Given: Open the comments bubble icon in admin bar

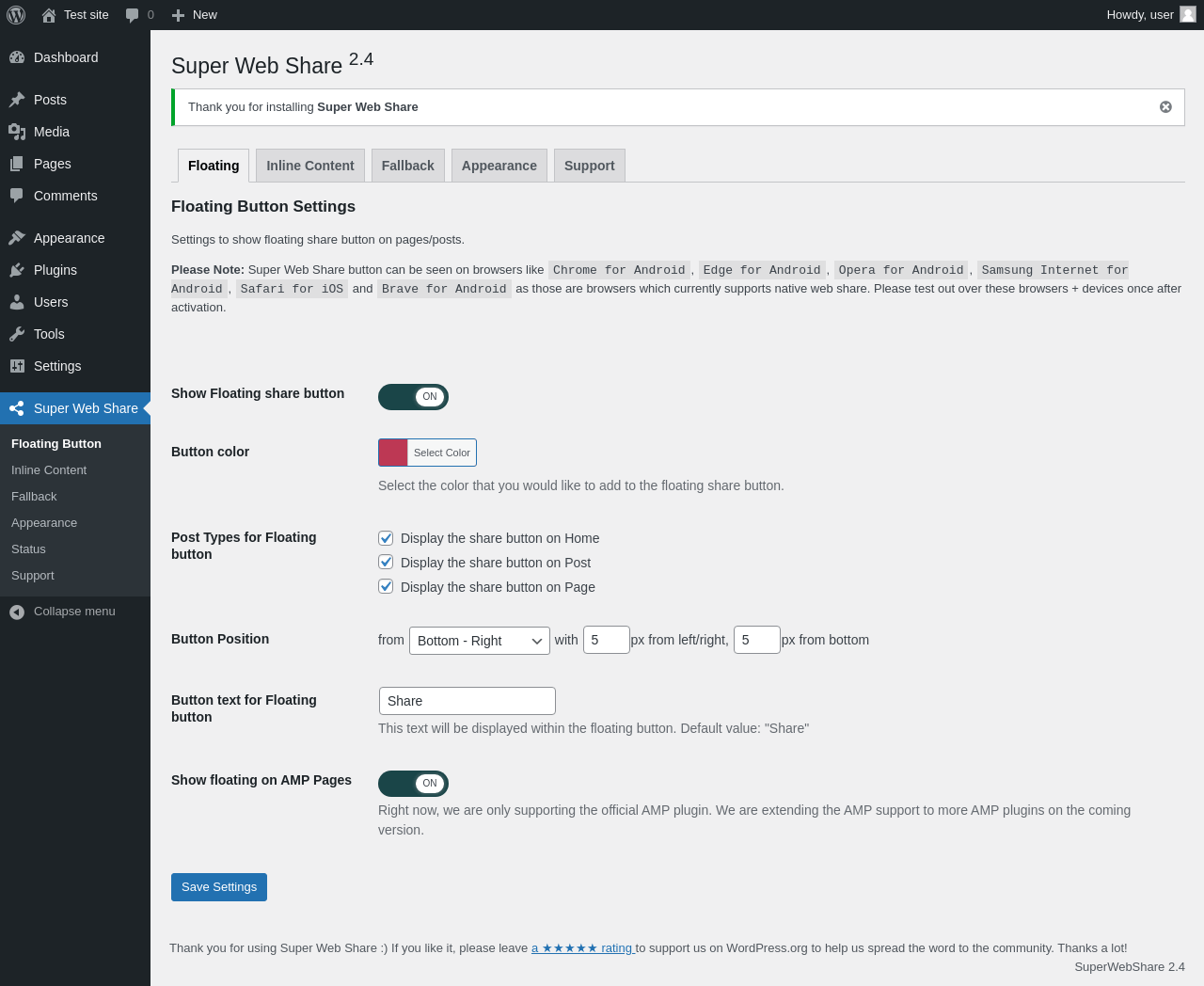Looking at the screenshot, I should coord(132,15).
